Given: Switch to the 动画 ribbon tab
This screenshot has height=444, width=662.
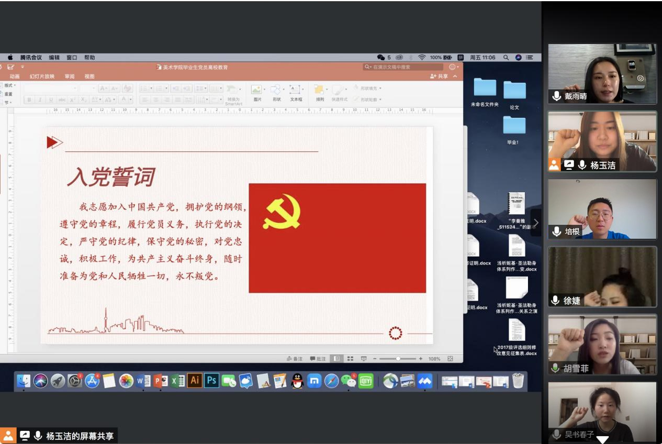Looking at the screenshot, I should pyautogui.click(x=15, y=76).
